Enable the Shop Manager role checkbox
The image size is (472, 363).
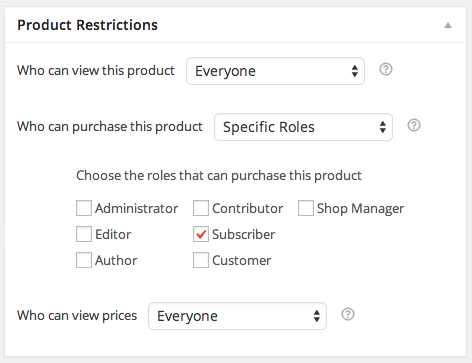(306, 208)
